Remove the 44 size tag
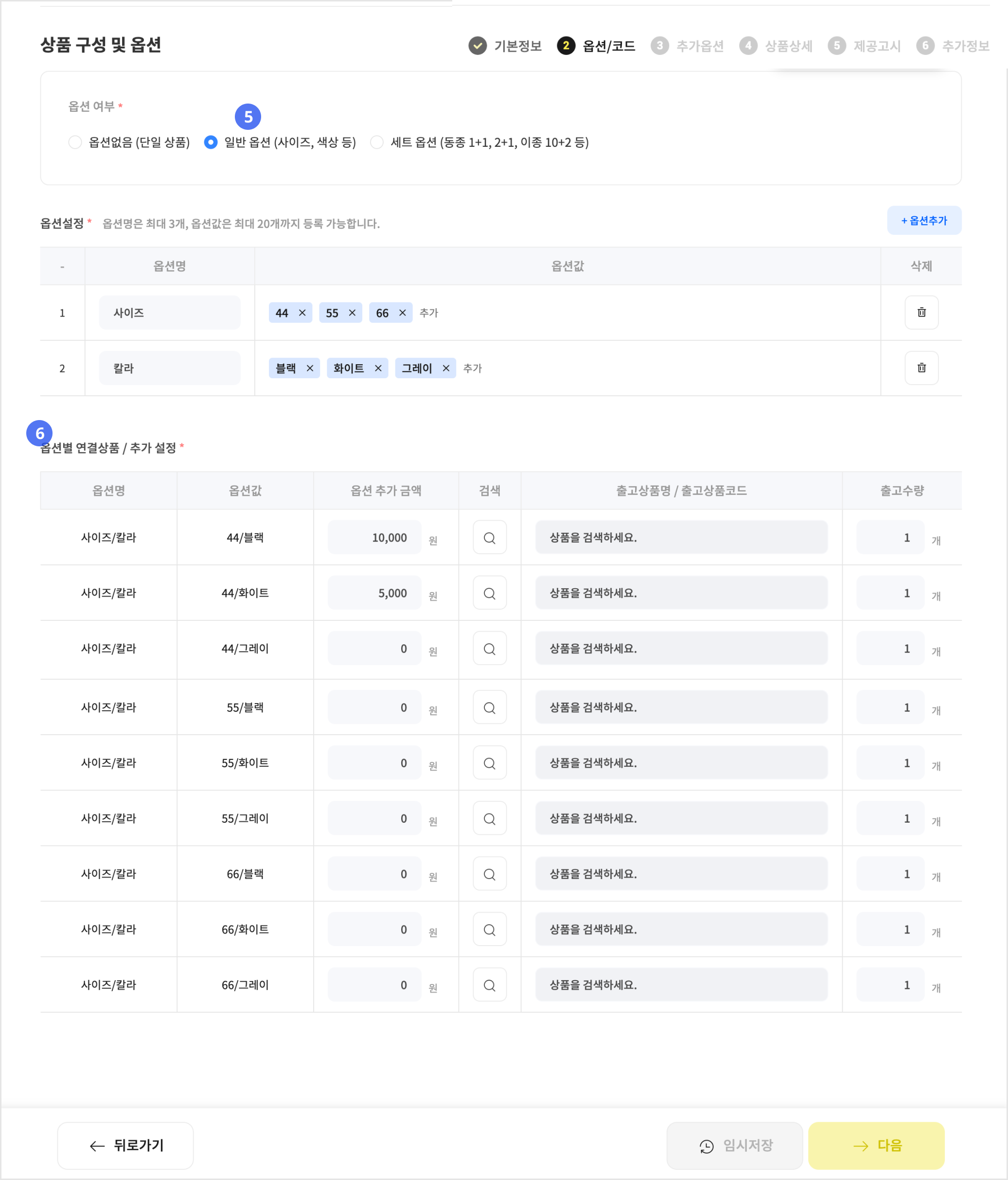Screen dimensions: 1008x1180 pyautogui.click(x=302, y=313)
